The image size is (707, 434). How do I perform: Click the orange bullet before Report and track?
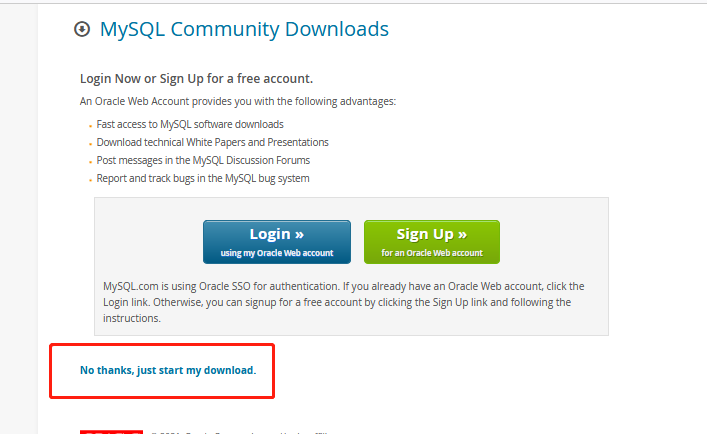click(x=91, y=180)
